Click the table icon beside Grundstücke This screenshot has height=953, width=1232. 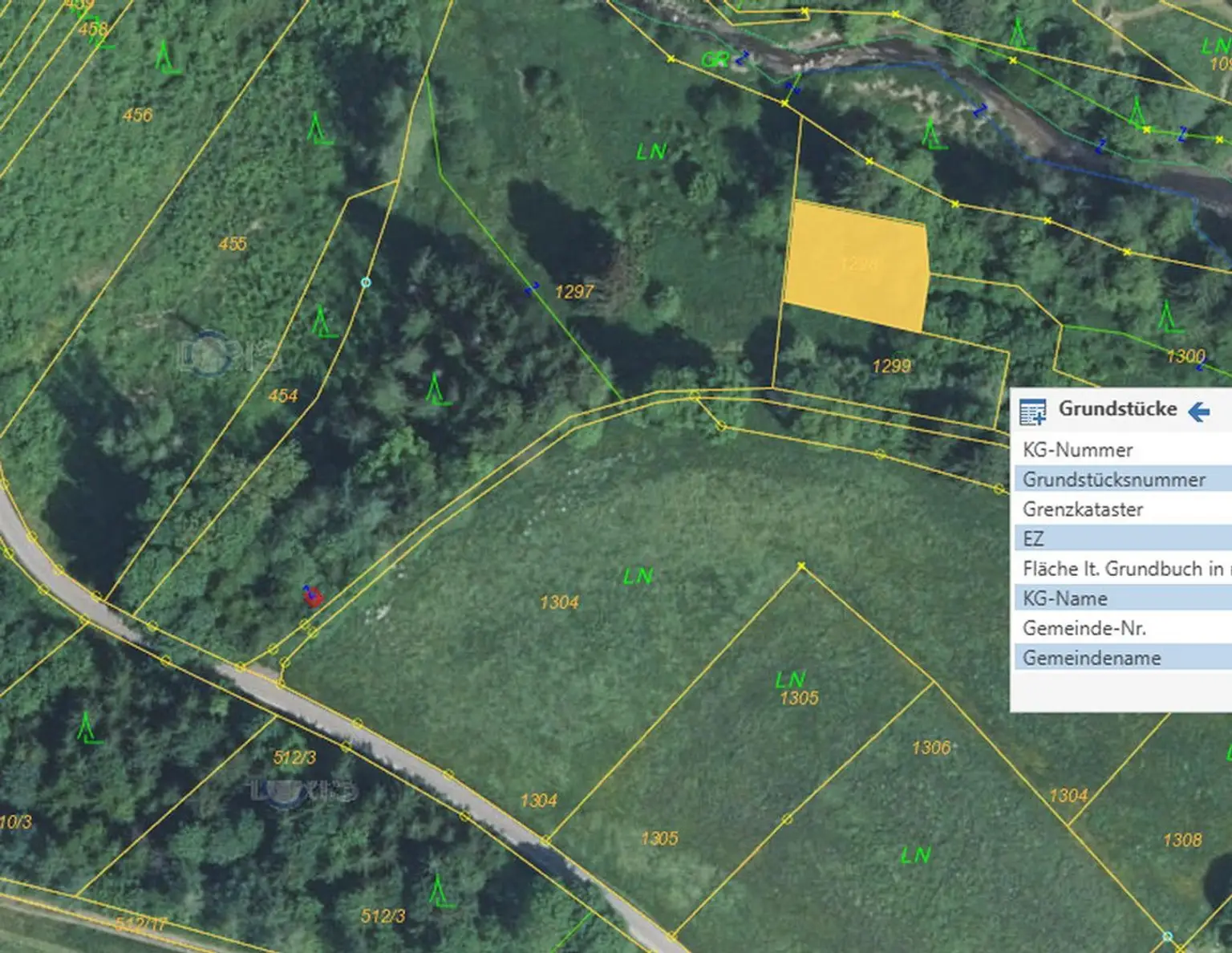[x=1032, y=412]
